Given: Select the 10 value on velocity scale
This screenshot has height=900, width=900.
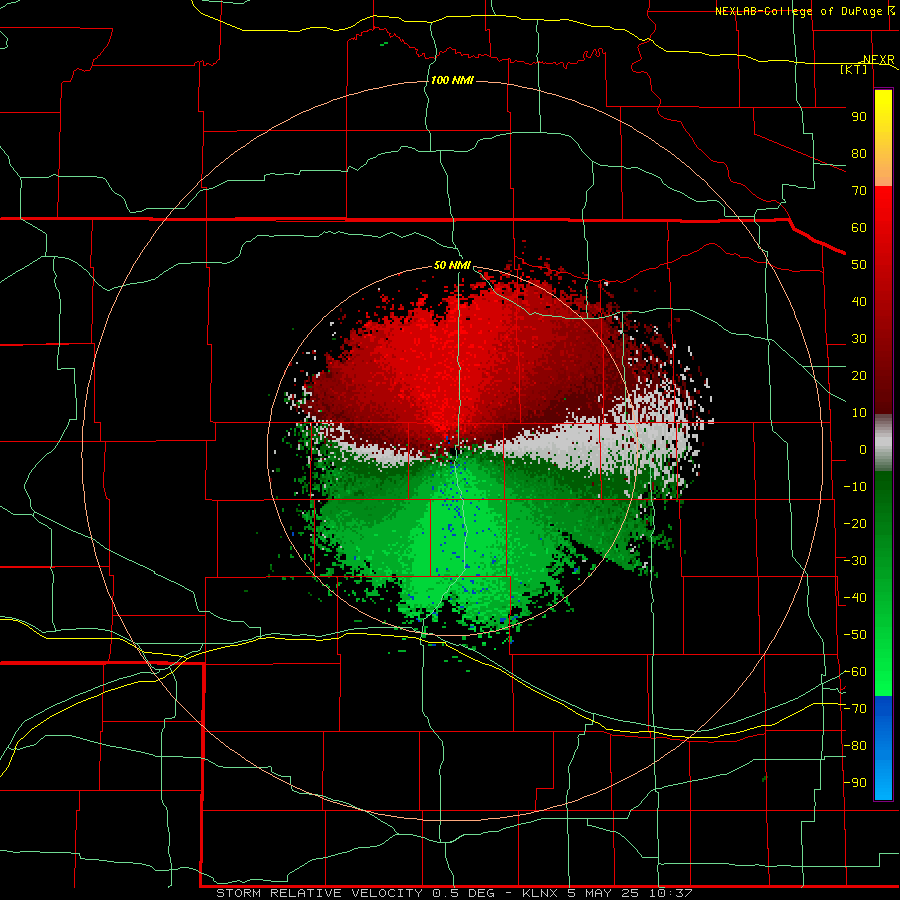Looking at the screenshot, I should 859,413.
